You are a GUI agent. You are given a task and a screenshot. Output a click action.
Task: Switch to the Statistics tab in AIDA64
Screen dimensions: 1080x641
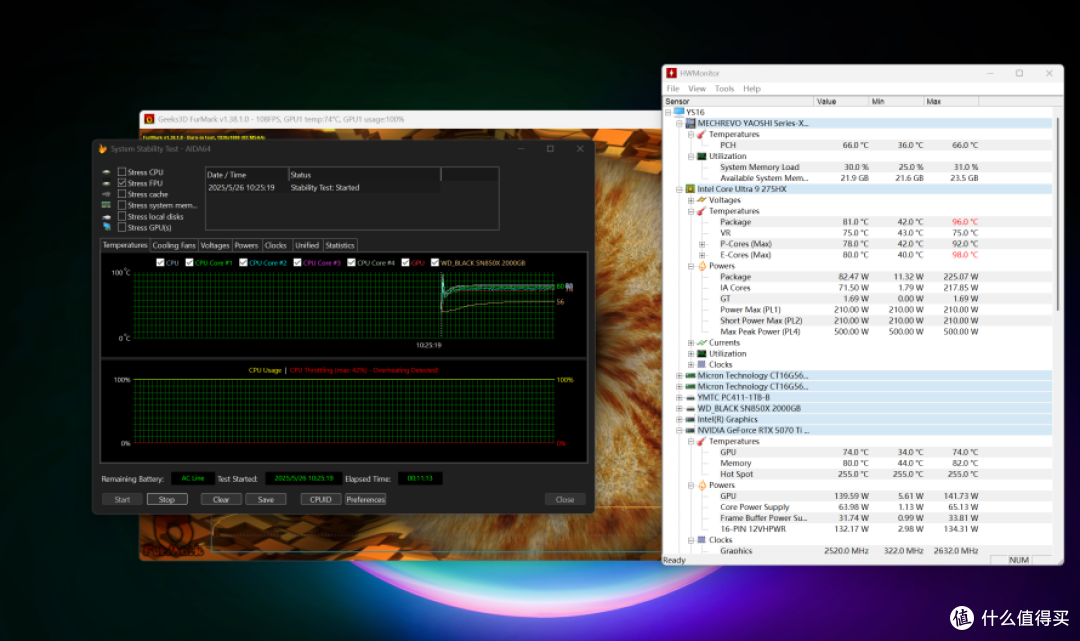(340, 245)
